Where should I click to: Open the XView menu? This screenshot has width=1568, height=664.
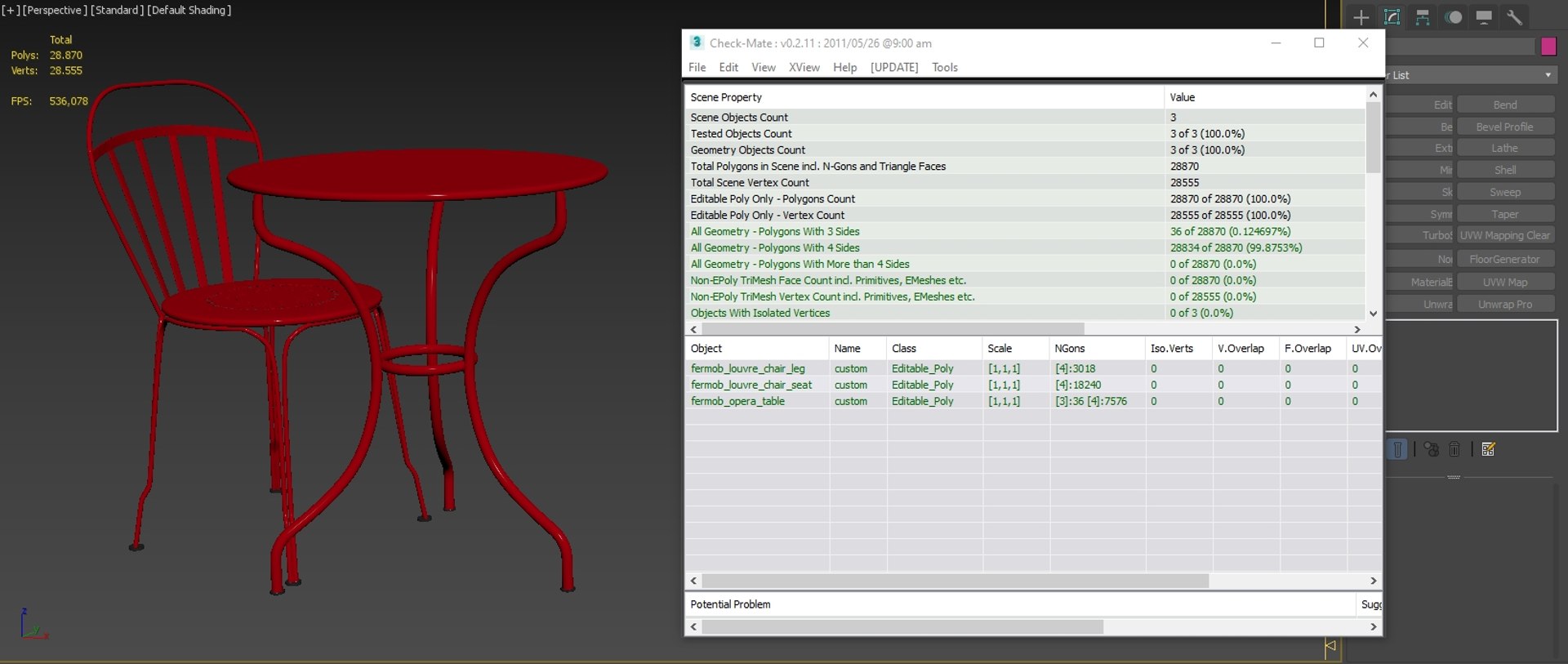[804, 67]
